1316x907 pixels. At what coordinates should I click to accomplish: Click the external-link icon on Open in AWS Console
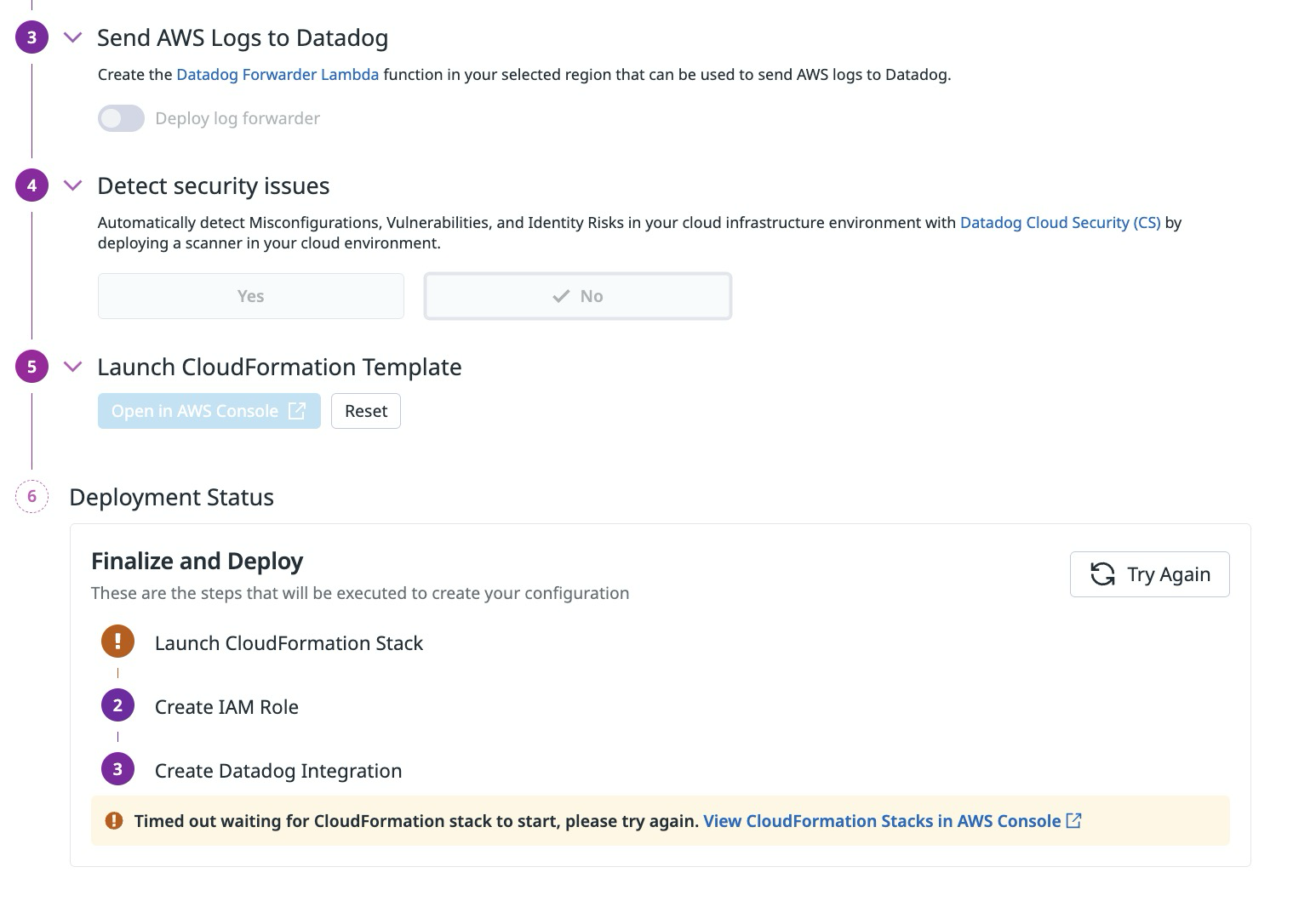(296, 411)
